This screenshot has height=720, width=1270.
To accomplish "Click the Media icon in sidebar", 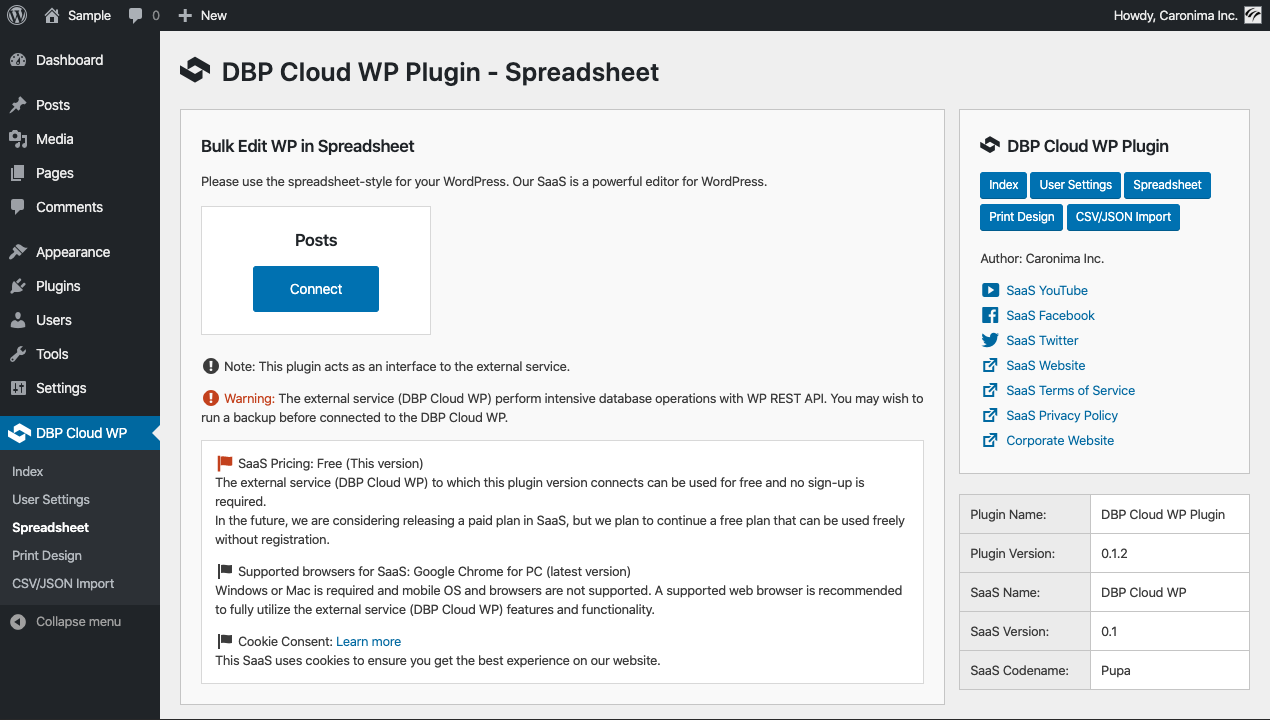I will (x=18, y=139).
